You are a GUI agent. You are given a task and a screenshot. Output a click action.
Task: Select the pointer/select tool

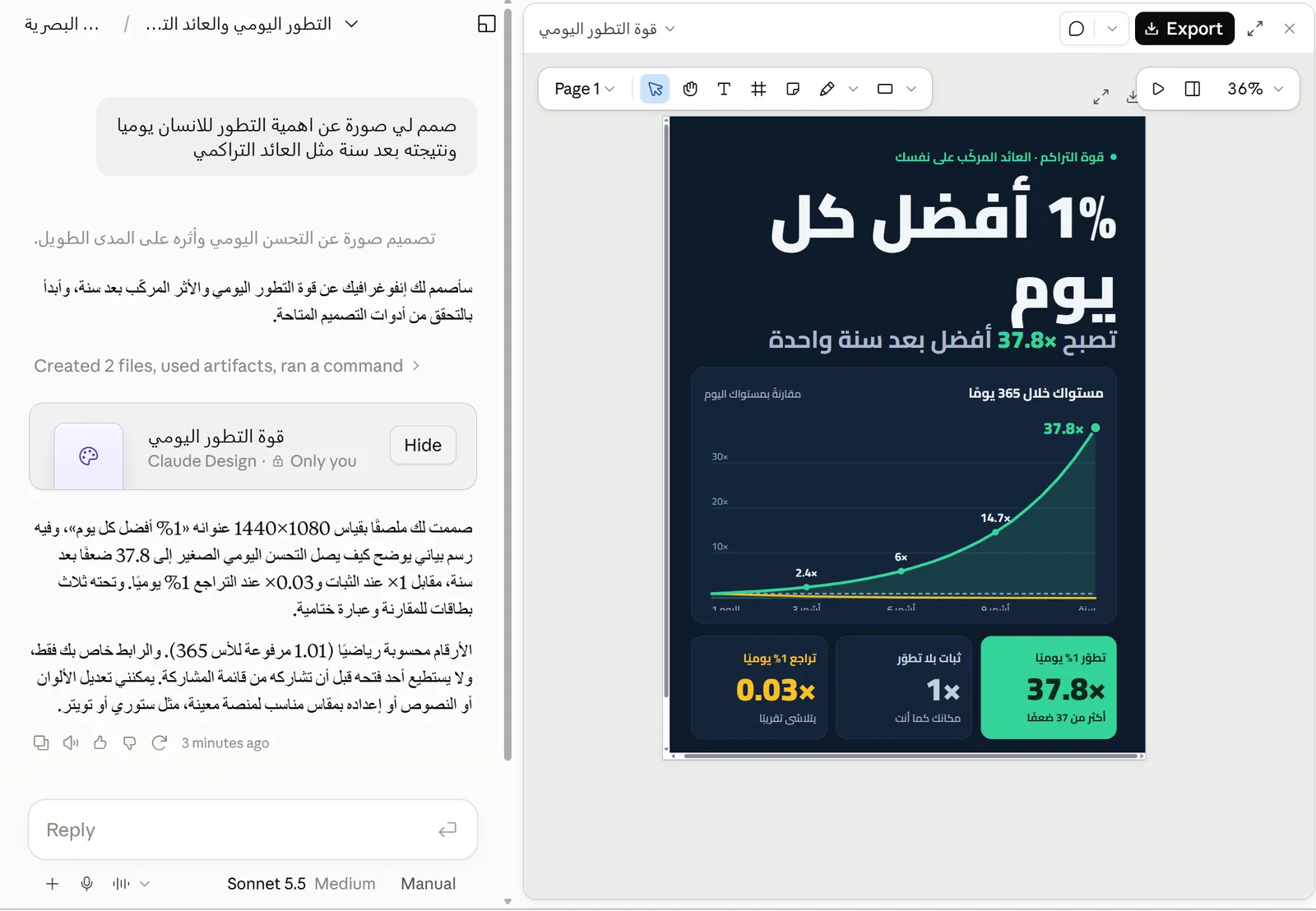[655, 89]
